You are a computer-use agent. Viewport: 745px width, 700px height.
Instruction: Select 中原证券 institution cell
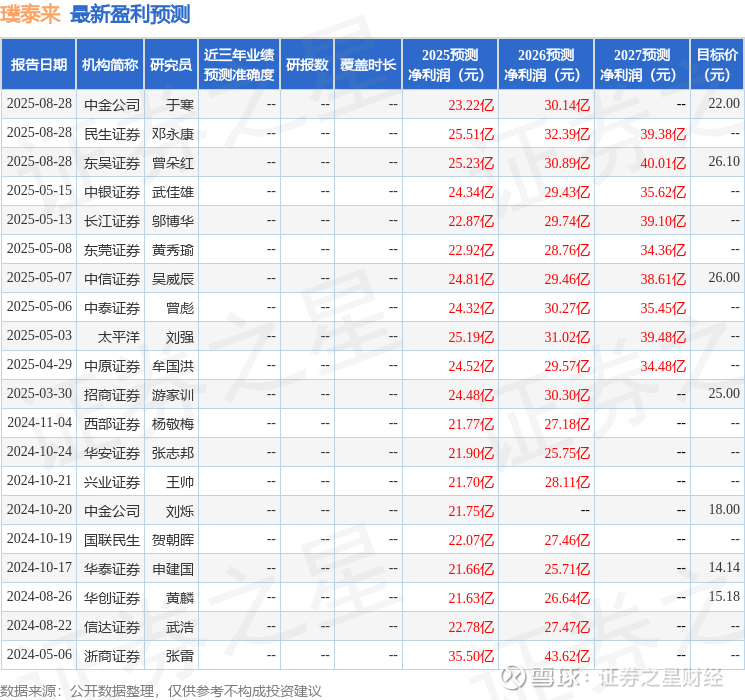point(112,366)
